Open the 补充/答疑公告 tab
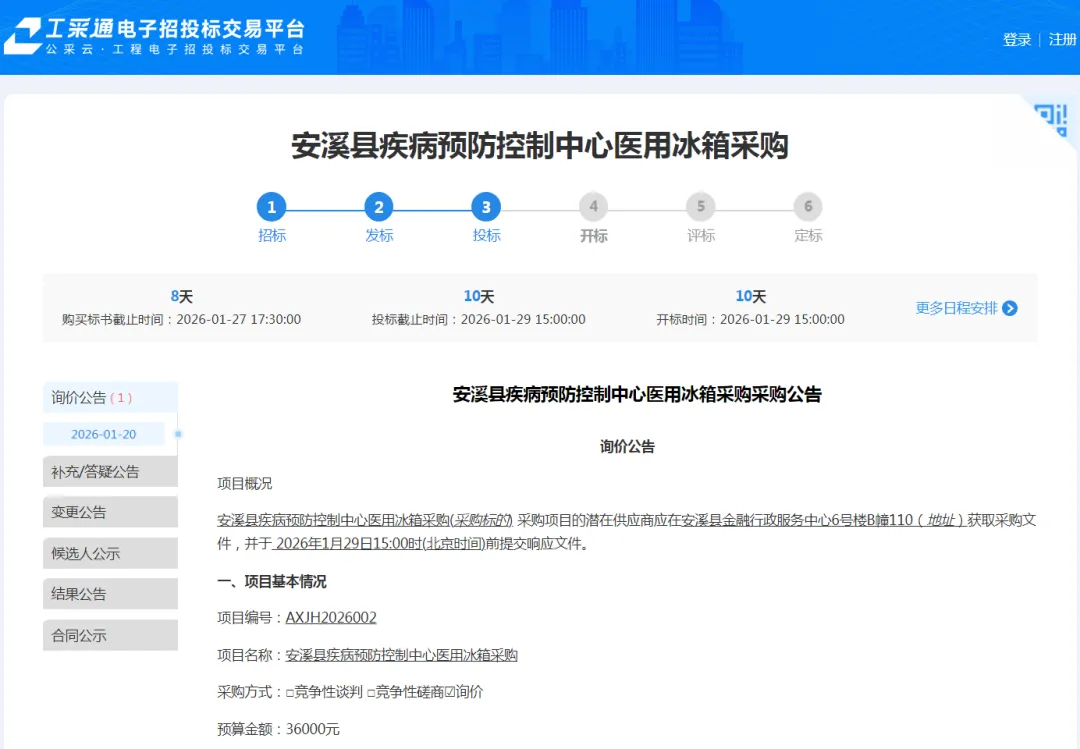Viewport: 1080px width, 749px height. tap(110, 471)
